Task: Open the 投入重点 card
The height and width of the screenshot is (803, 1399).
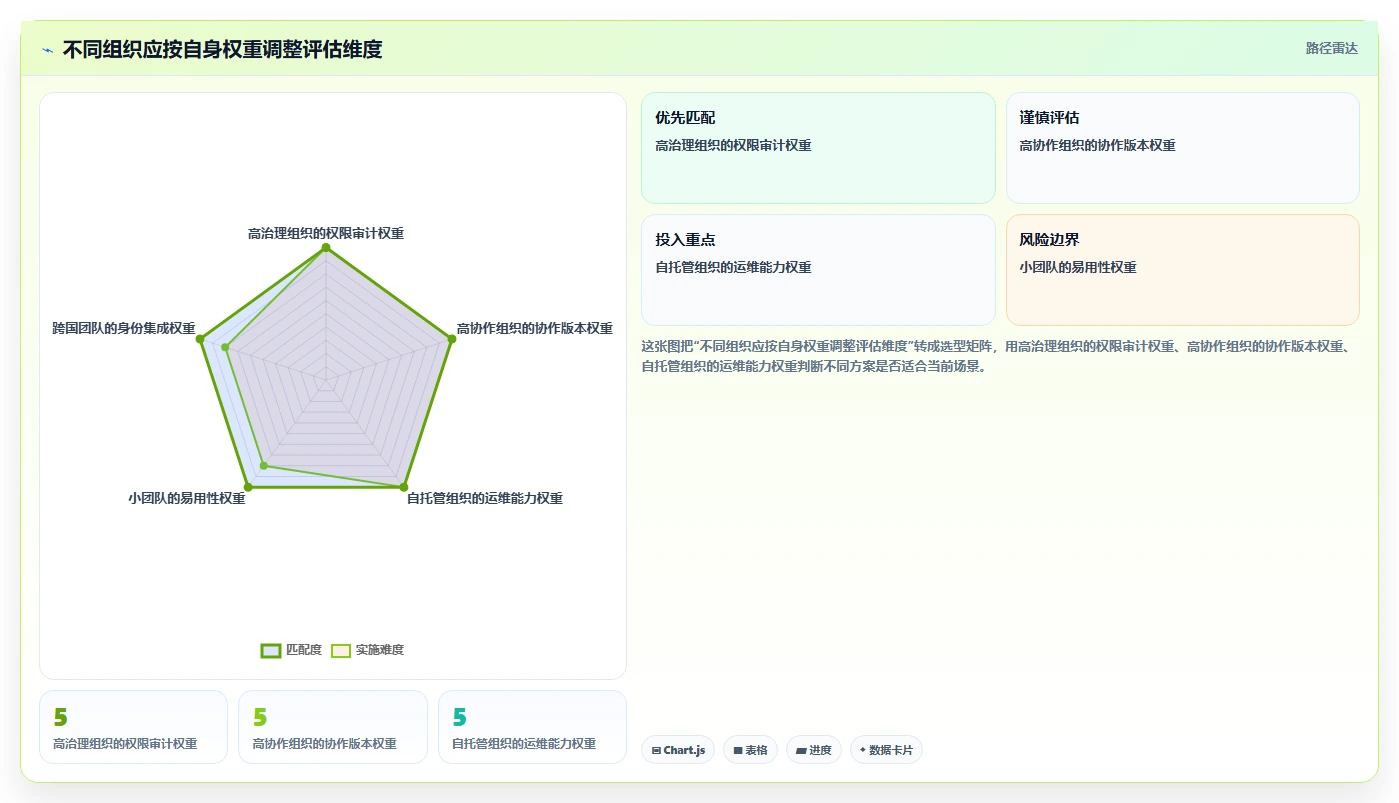Action: 818,270
